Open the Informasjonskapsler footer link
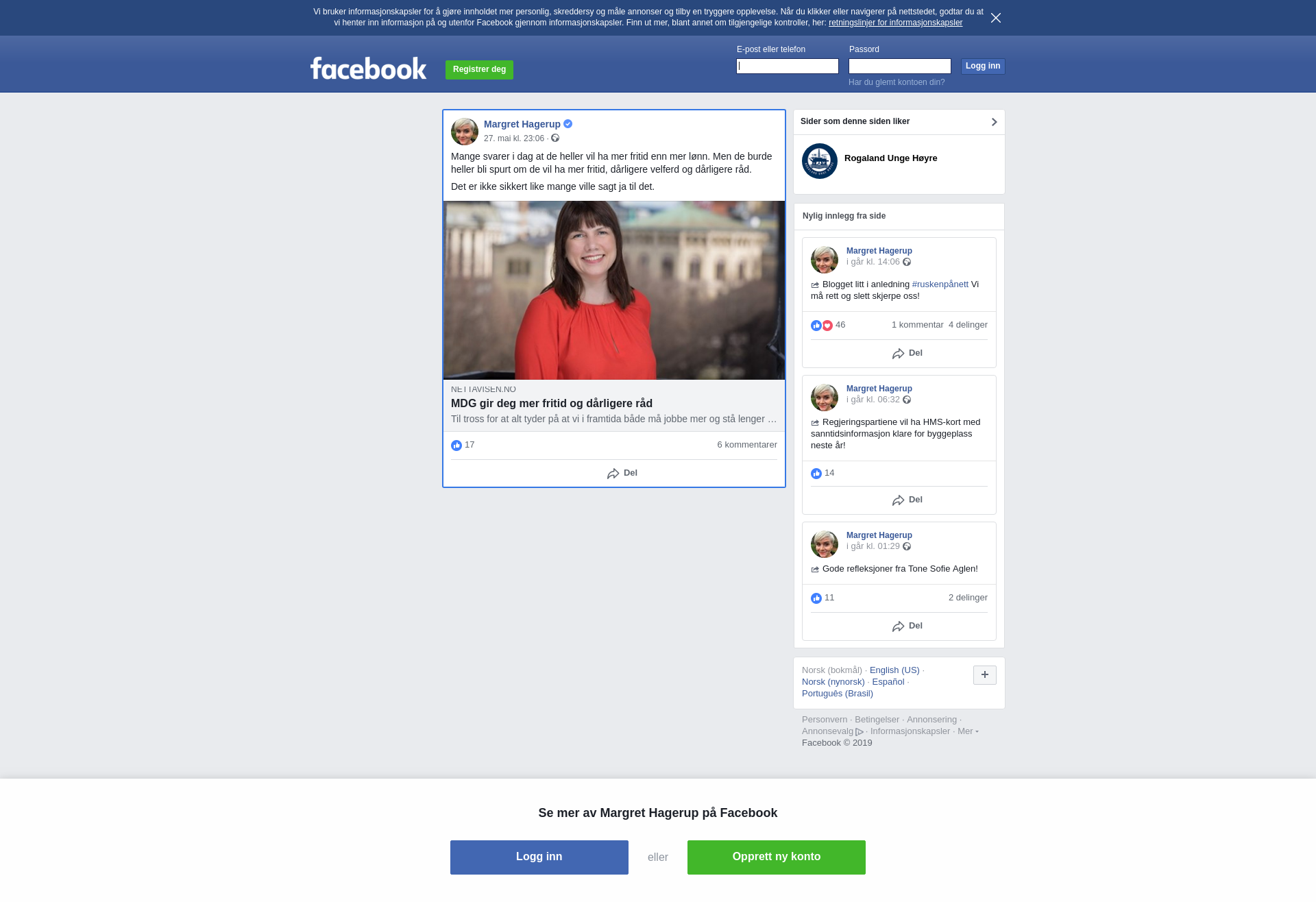This screenshot has width=1316, height=902. (x=910, y=731)
